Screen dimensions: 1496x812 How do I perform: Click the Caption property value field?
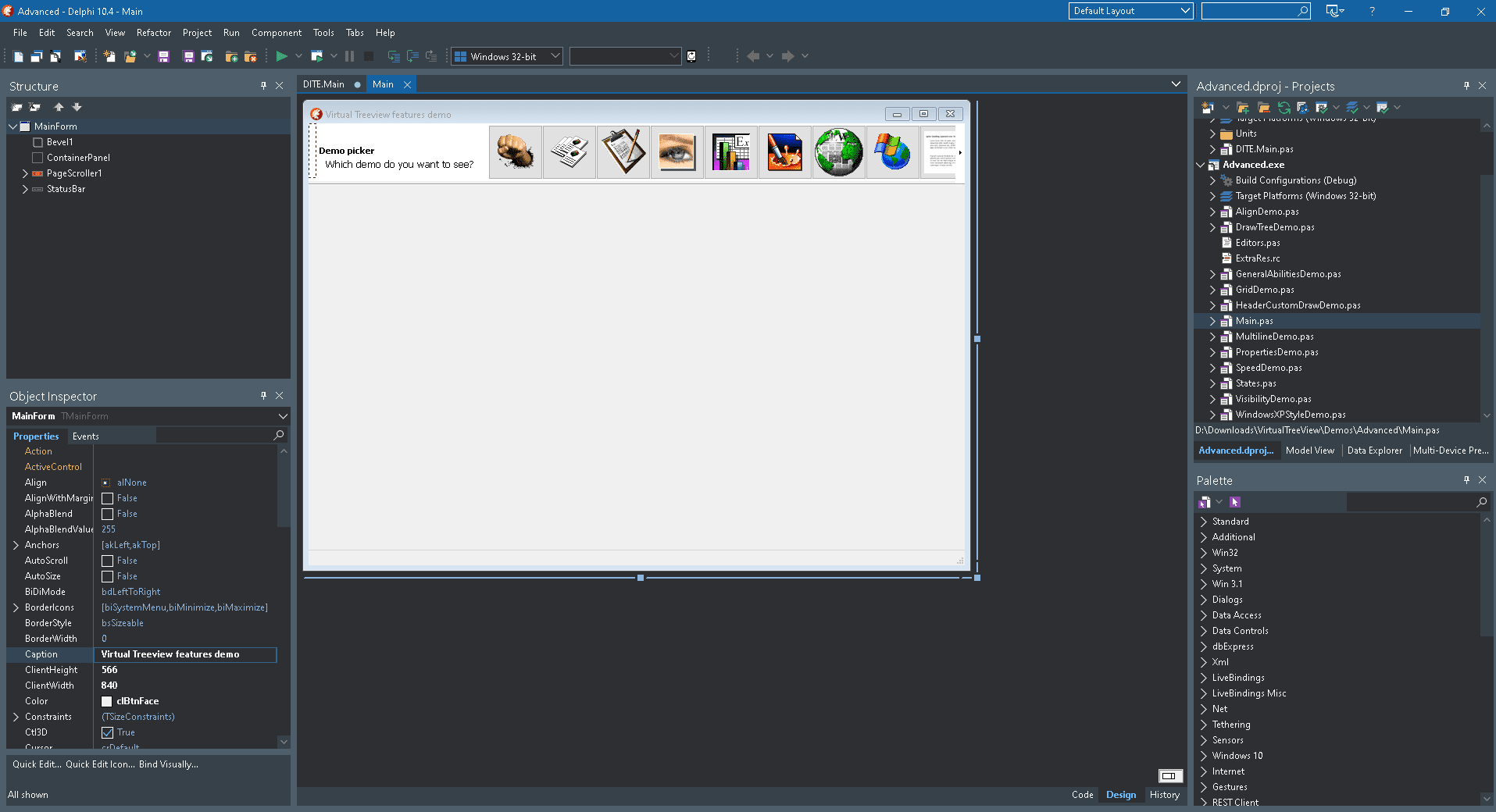tap(185, 654)
